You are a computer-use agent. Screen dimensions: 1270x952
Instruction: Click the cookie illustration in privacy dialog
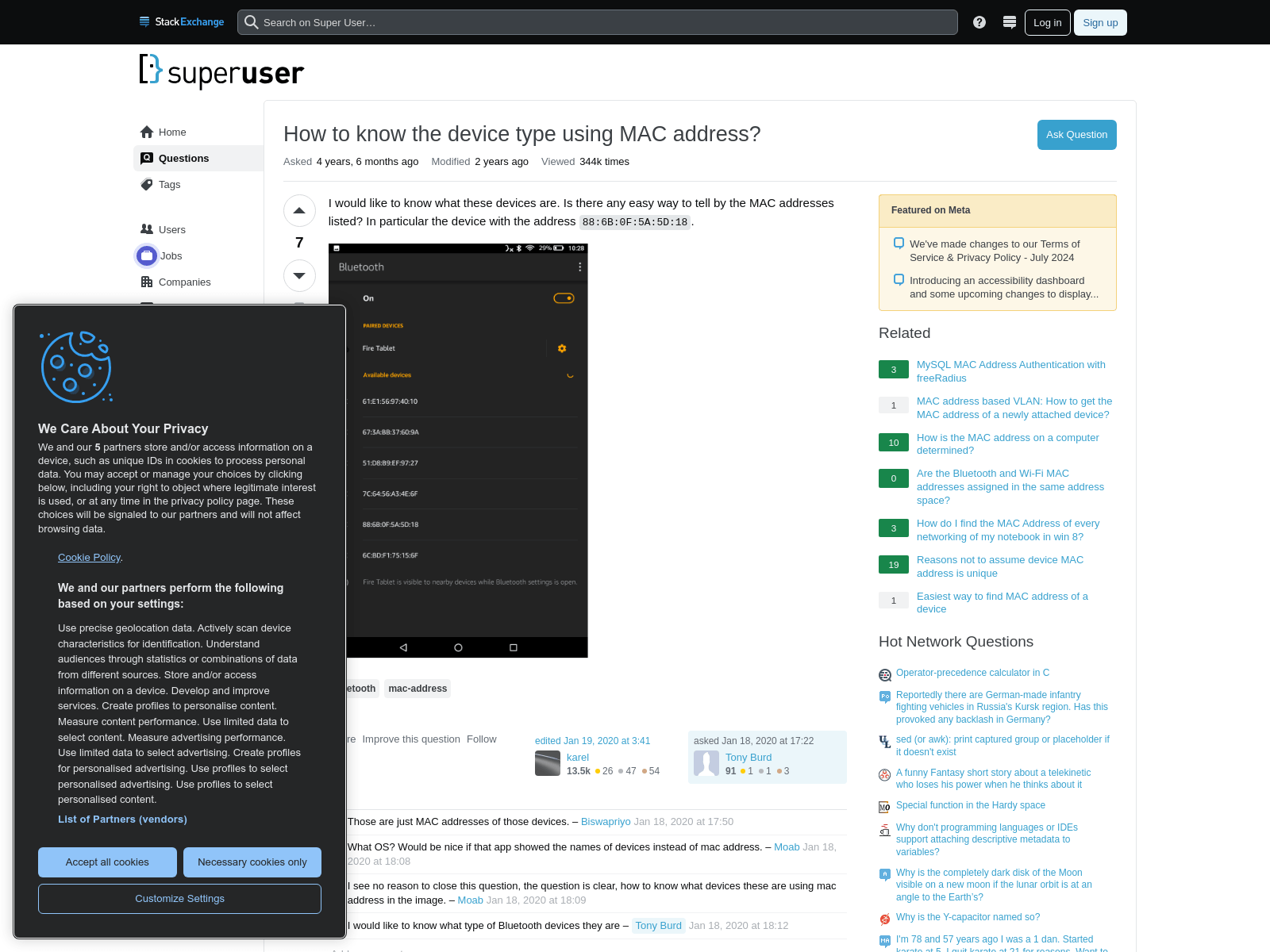[x=76, y=367]
